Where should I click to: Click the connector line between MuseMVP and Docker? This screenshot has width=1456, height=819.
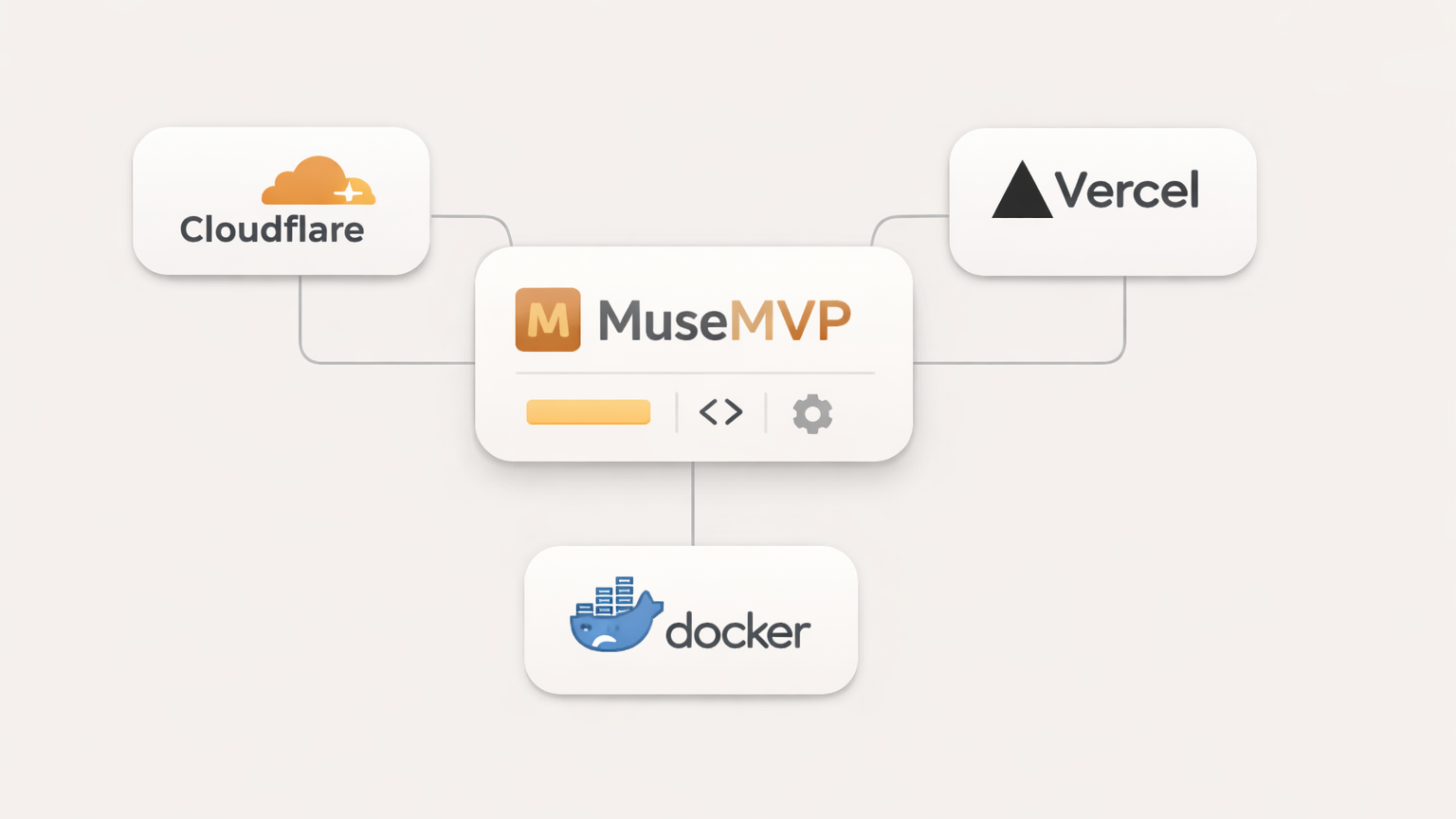click(693, 502)
